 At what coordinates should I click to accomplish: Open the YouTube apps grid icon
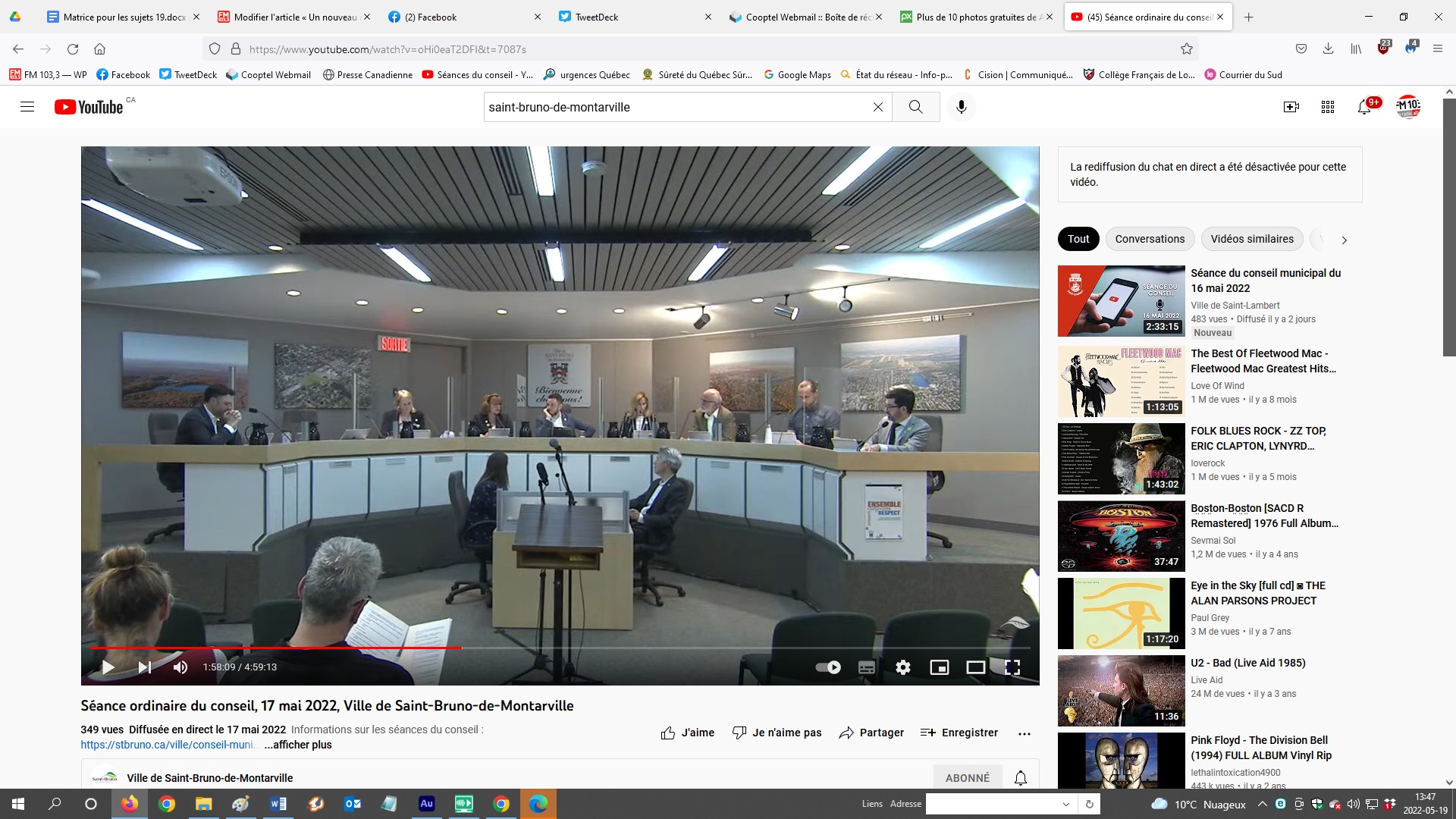(x=1327, y=107)
